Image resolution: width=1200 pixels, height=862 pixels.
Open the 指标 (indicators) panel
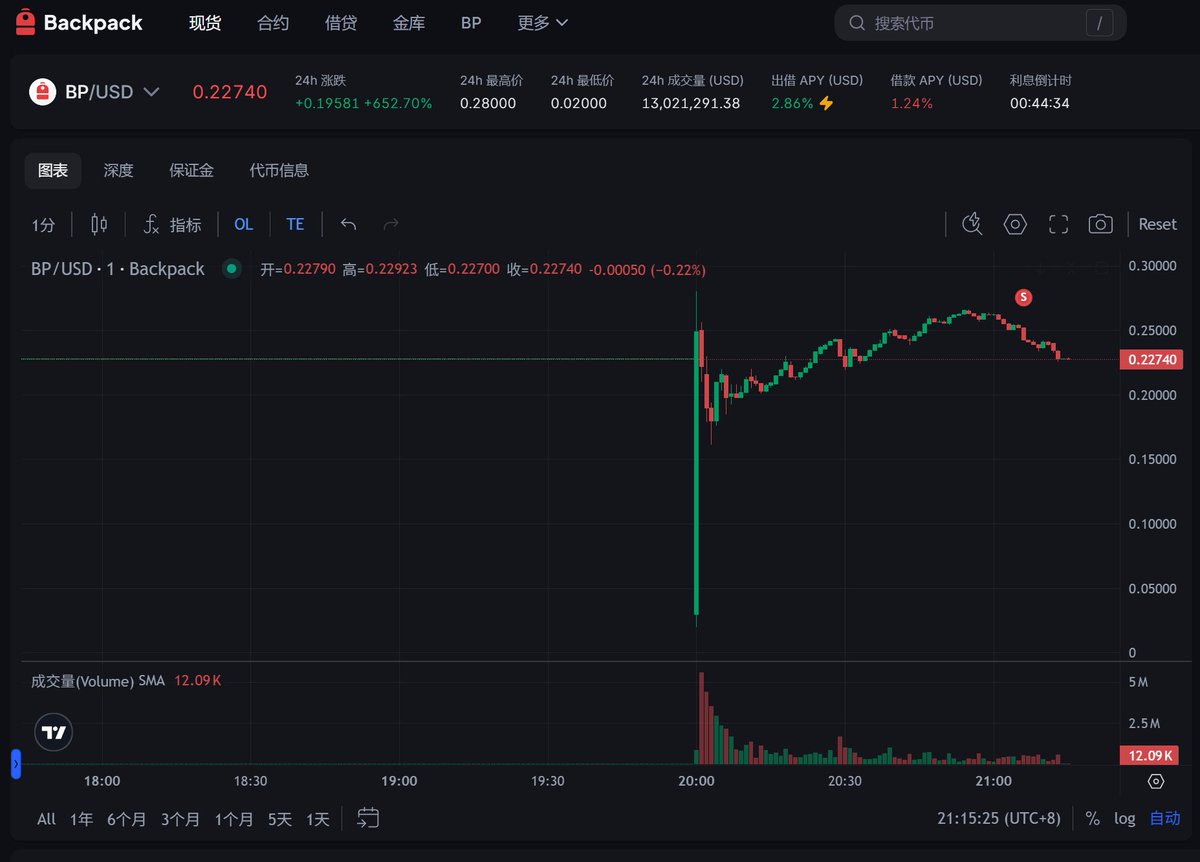coord(176,224)
